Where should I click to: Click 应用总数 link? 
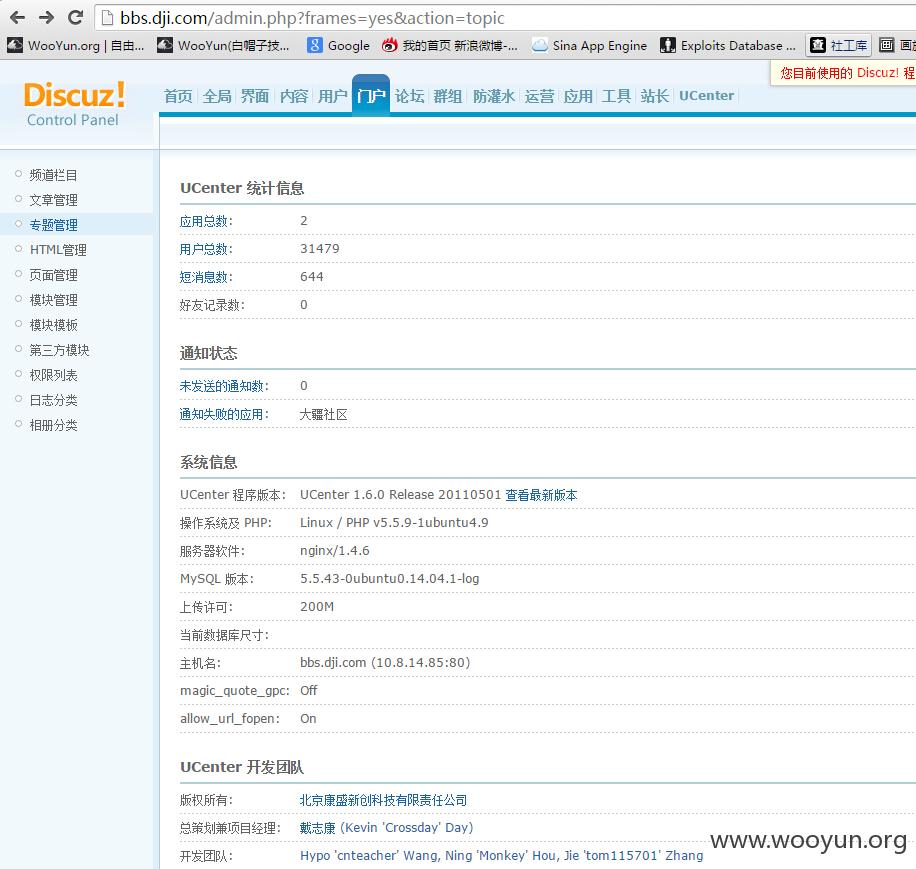coord(206,221)
